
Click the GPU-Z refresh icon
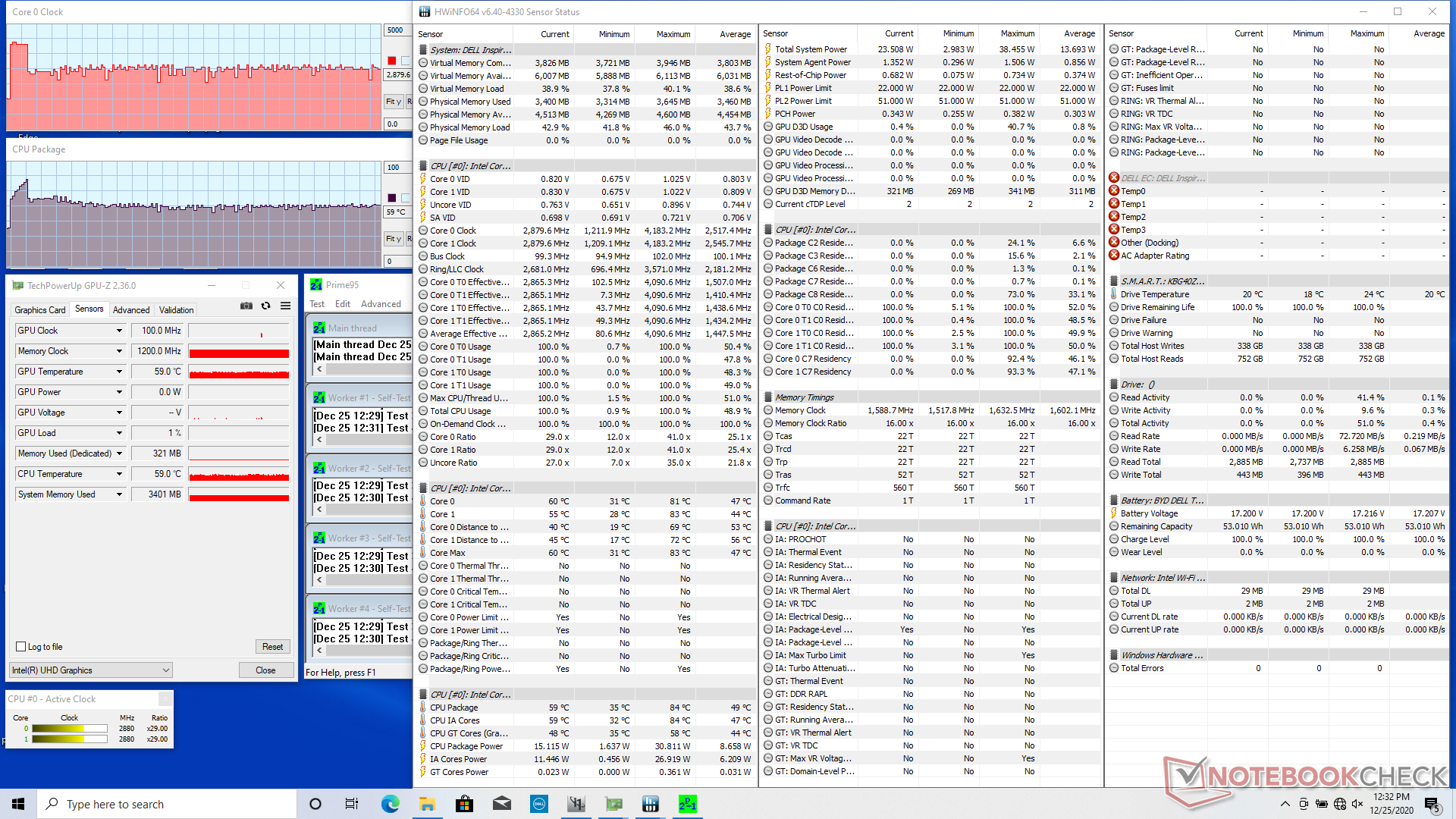[x=265, y=306]
